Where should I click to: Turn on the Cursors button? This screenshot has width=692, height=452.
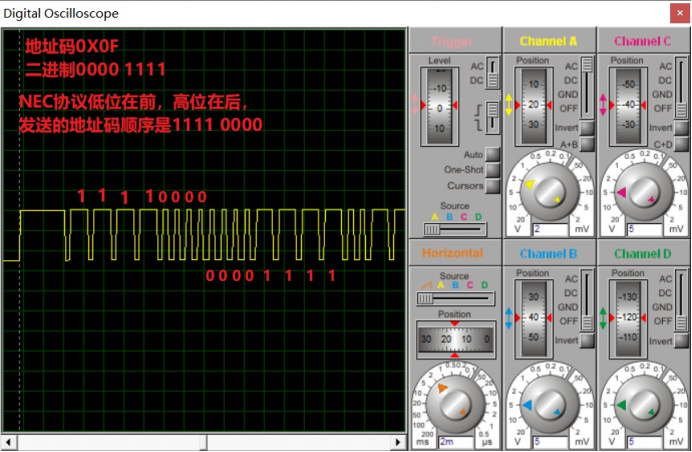coord(493,186)
